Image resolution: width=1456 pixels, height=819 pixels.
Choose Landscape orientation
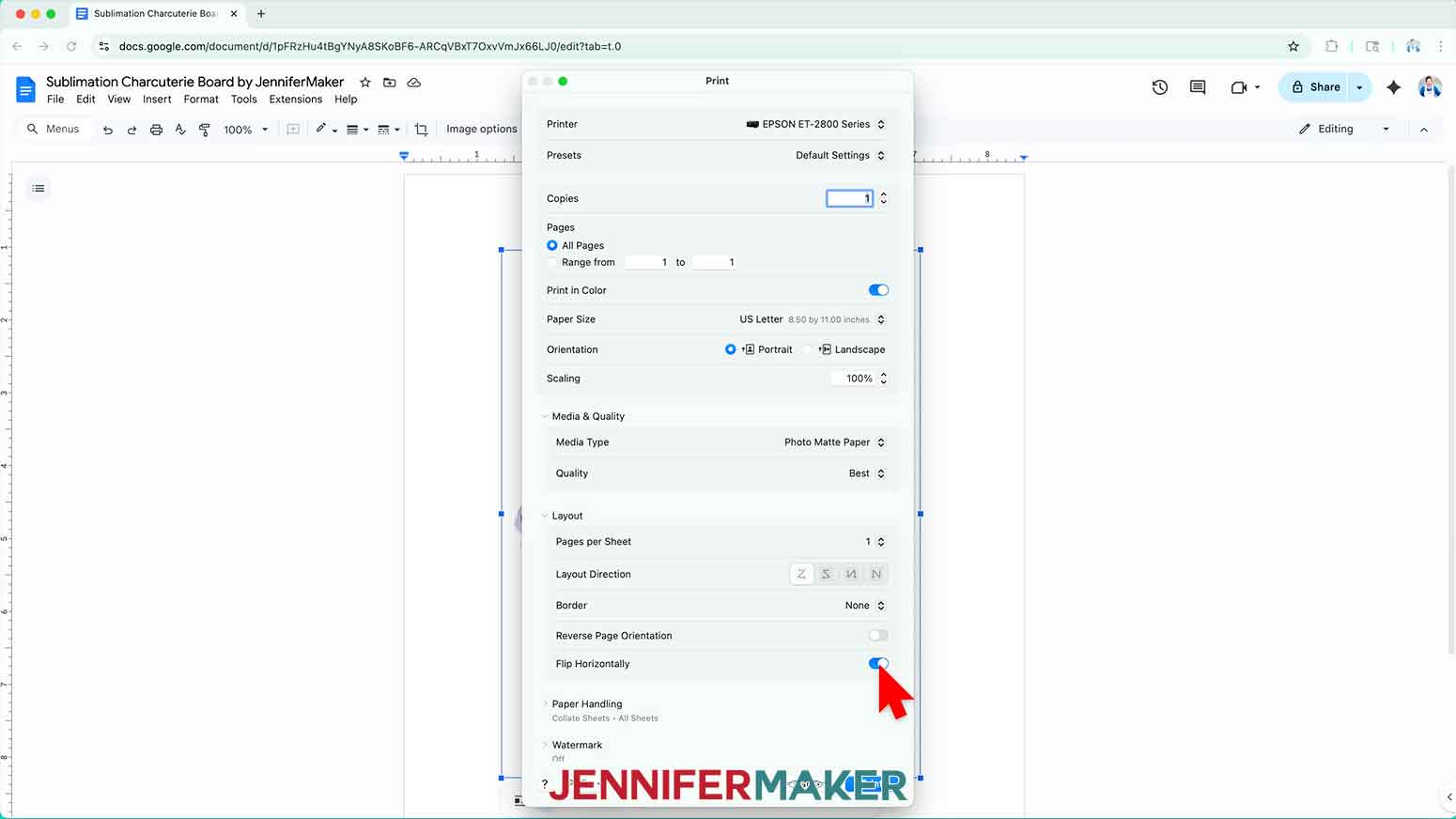pyautogui.click(x=807, y=349)
